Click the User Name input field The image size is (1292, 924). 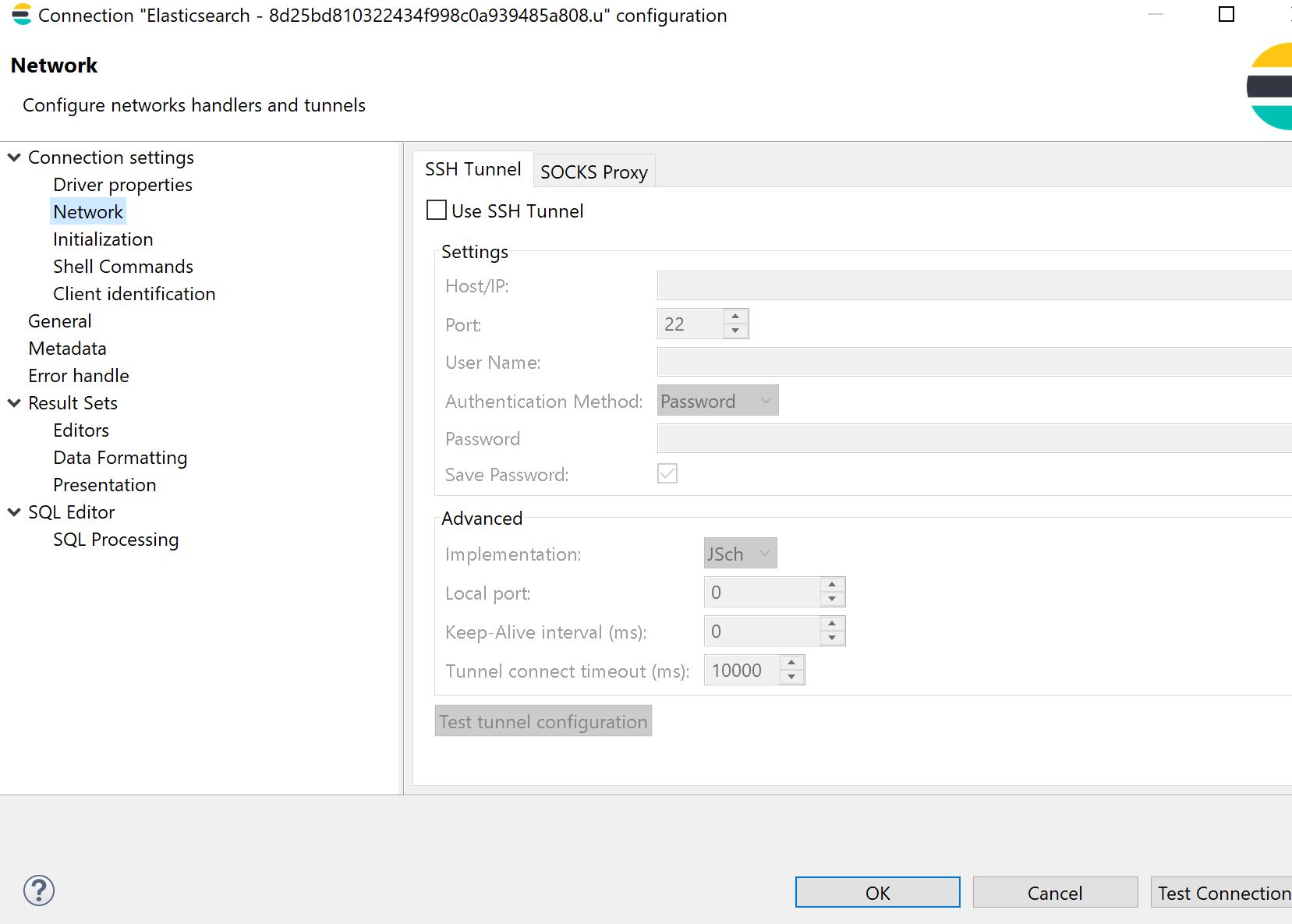[x=975, y=362]
